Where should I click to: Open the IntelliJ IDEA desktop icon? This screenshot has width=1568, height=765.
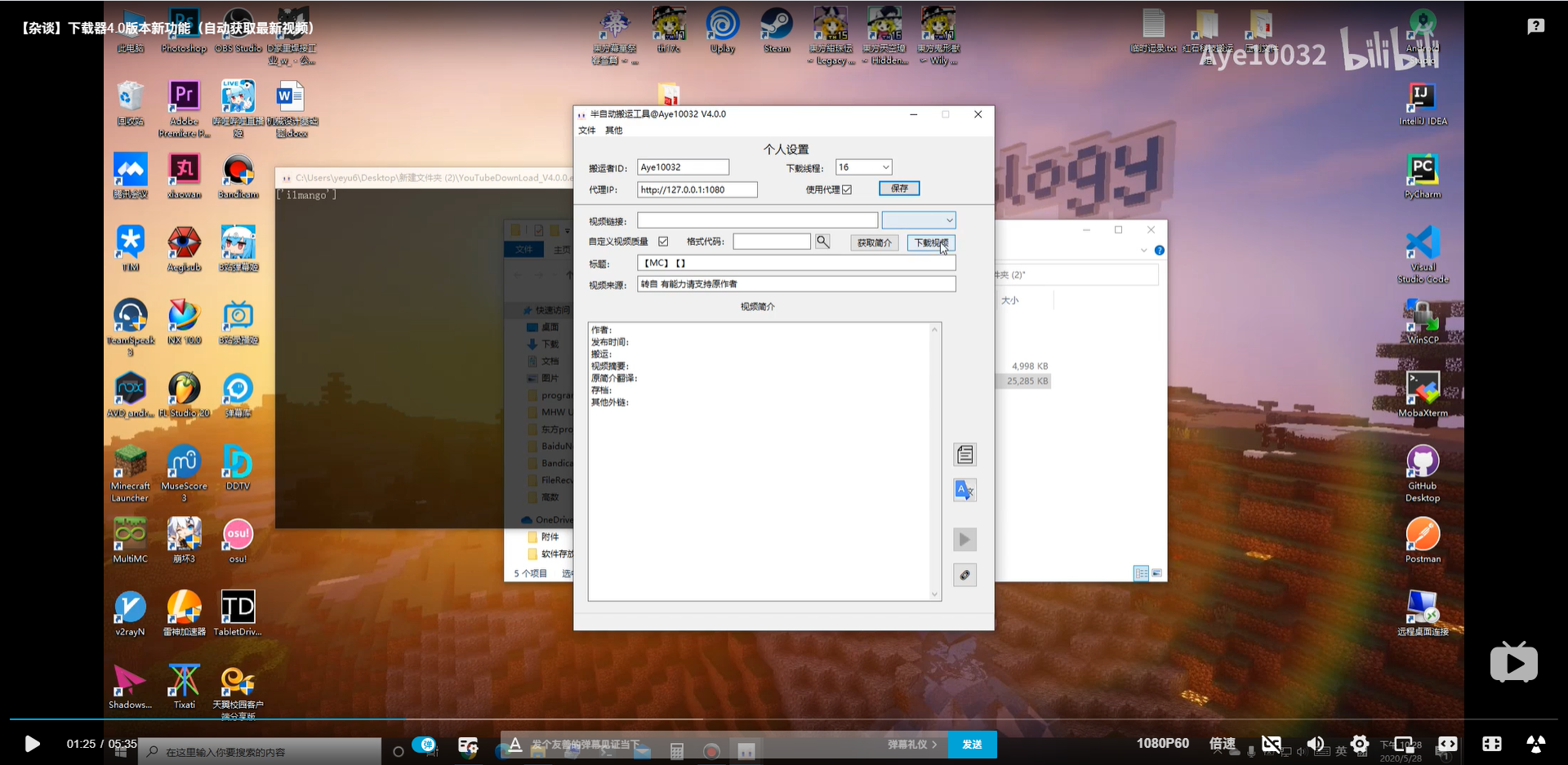click(x=1423, y=104)
